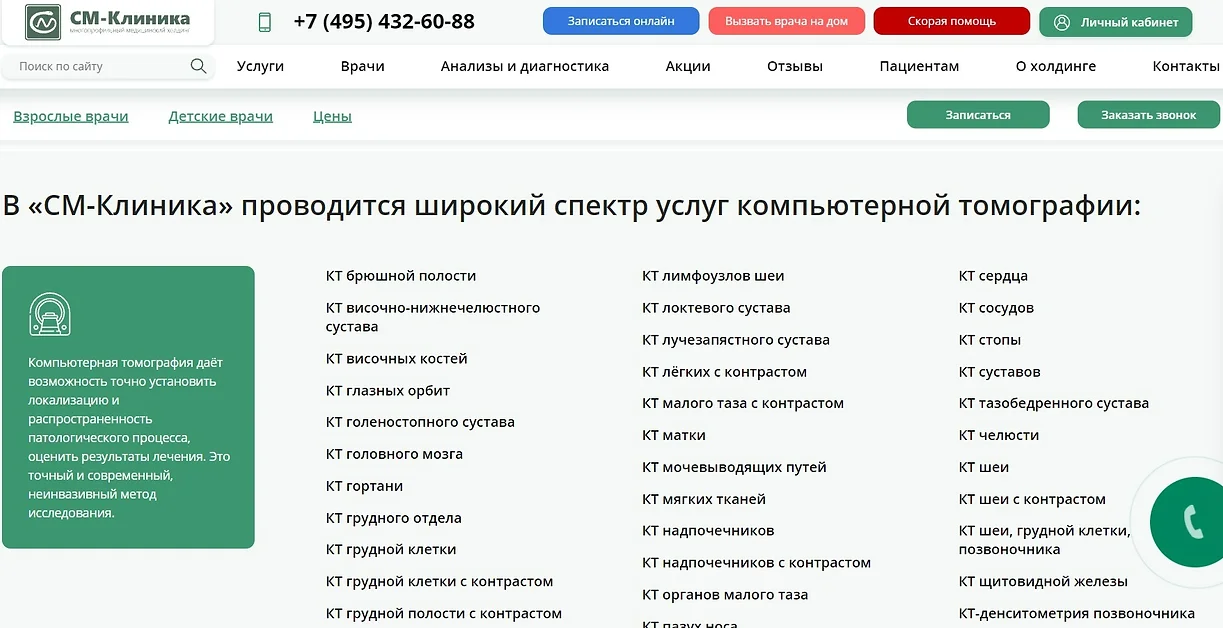Viewport: 1223px width, 628px height.
Task: Open the Контакты menu item
Action: [1186, 66]
